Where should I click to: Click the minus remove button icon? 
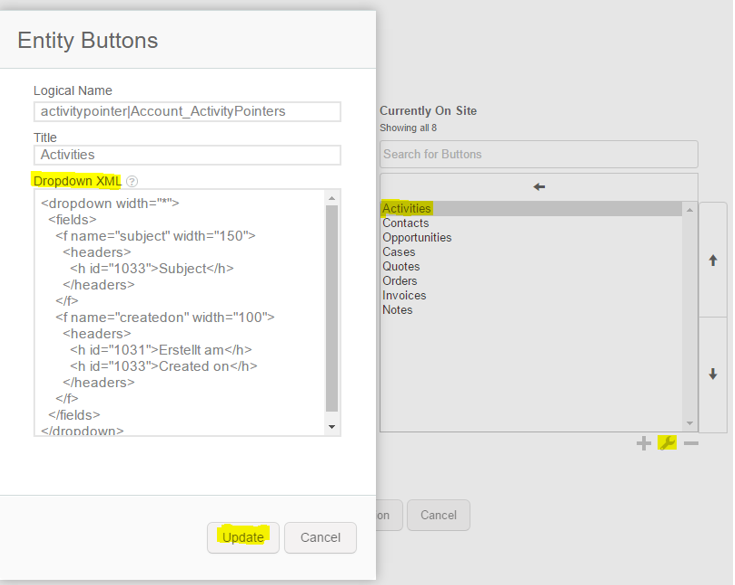coord(691,443)
